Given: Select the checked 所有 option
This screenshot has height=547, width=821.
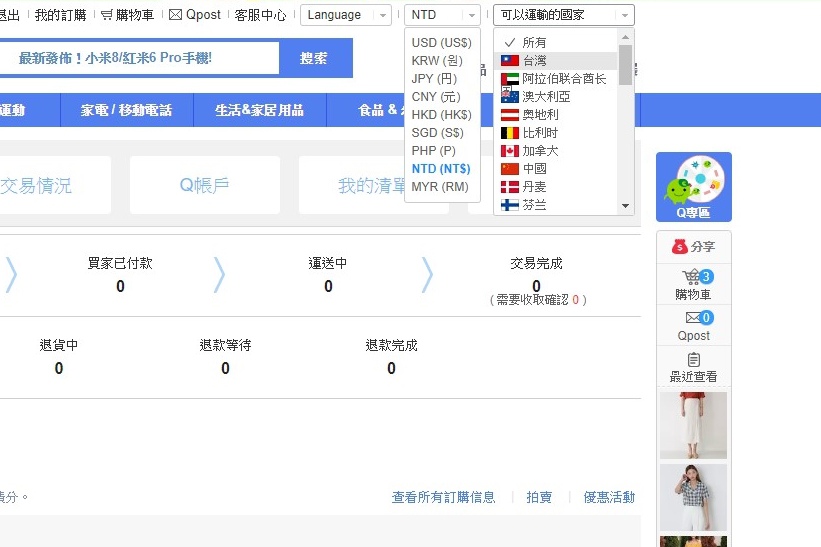Looking at the screenshot, I should [x=556, y=42].
